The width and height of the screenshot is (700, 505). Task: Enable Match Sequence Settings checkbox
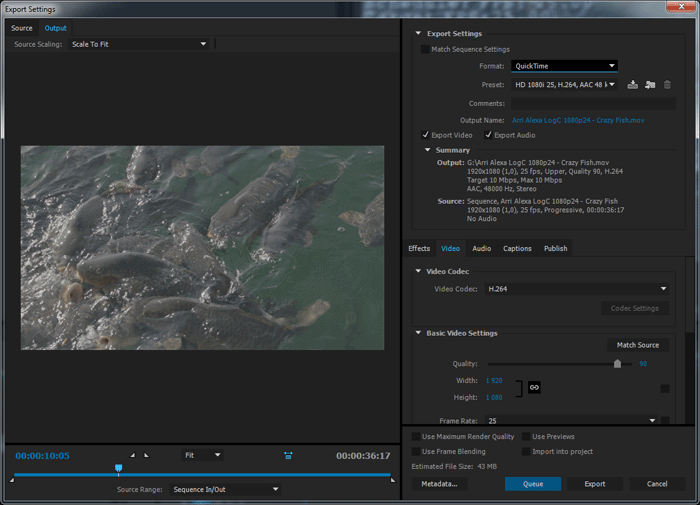pos(425,49)
